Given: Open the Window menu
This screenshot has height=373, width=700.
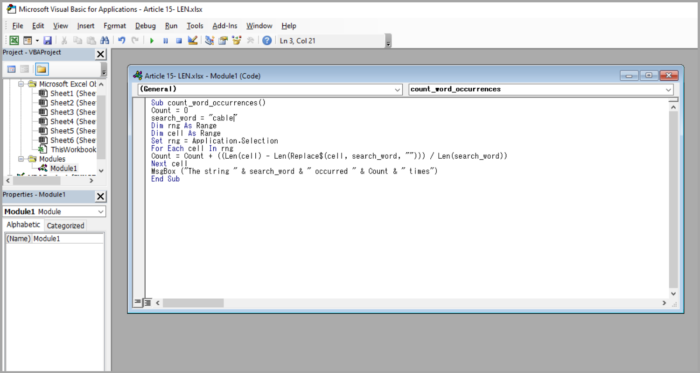Looking at the screenshot, I should (x=259, y=26).
